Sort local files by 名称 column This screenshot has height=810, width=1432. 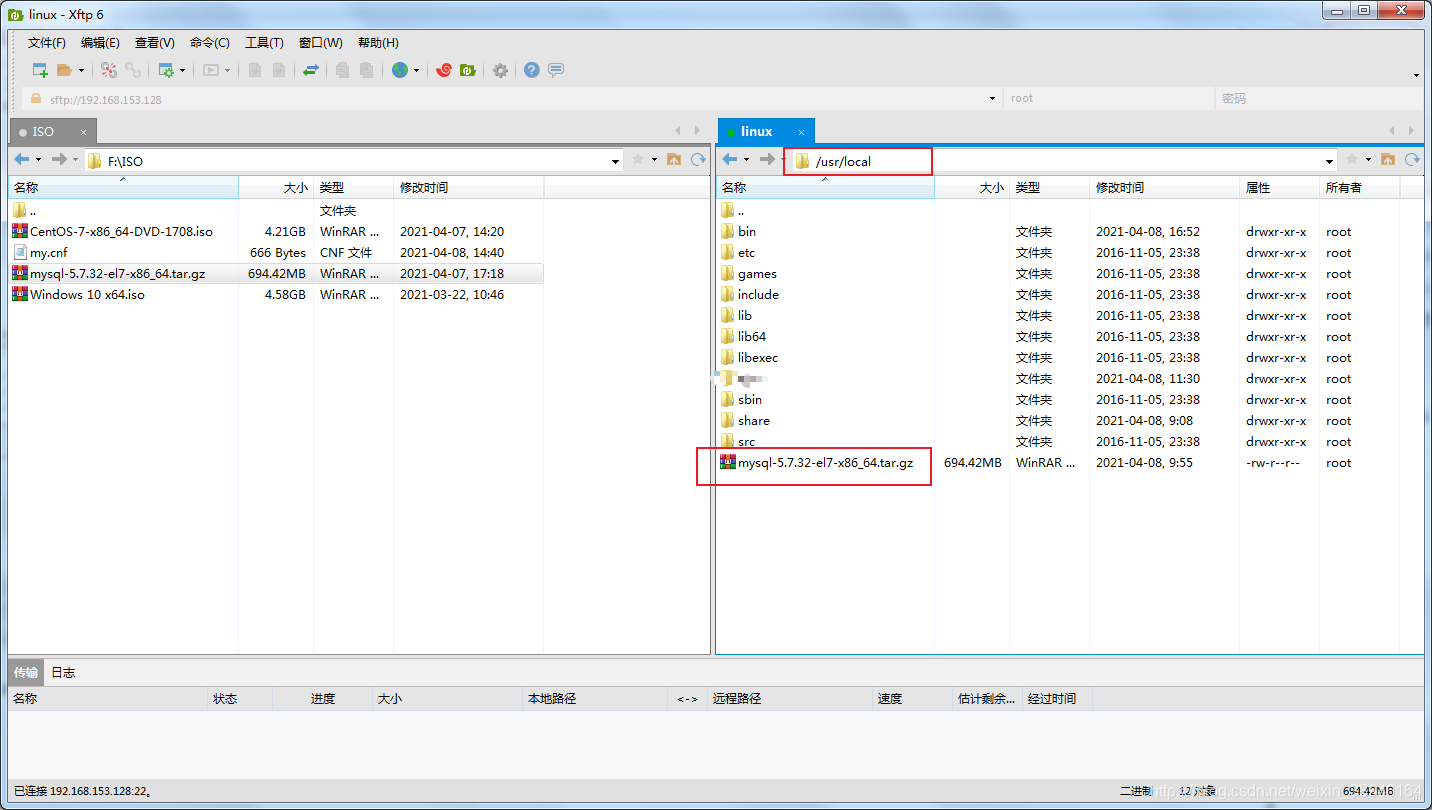point(124,188)
